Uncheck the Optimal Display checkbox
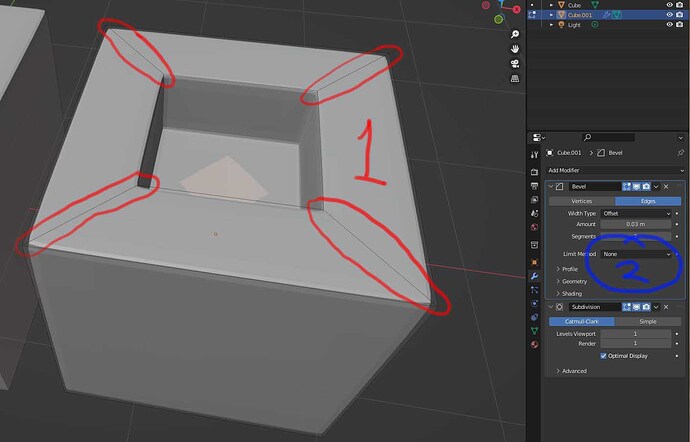 coord(604,356)
